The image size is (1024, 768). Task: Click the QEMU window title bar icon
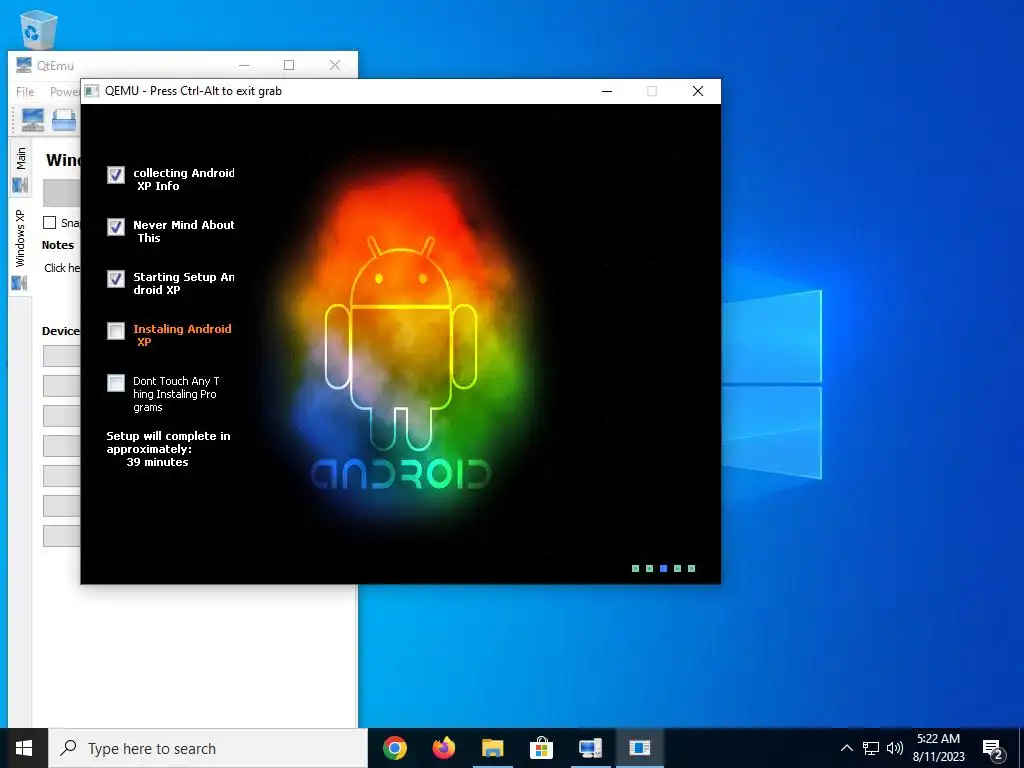click(92, 91)
